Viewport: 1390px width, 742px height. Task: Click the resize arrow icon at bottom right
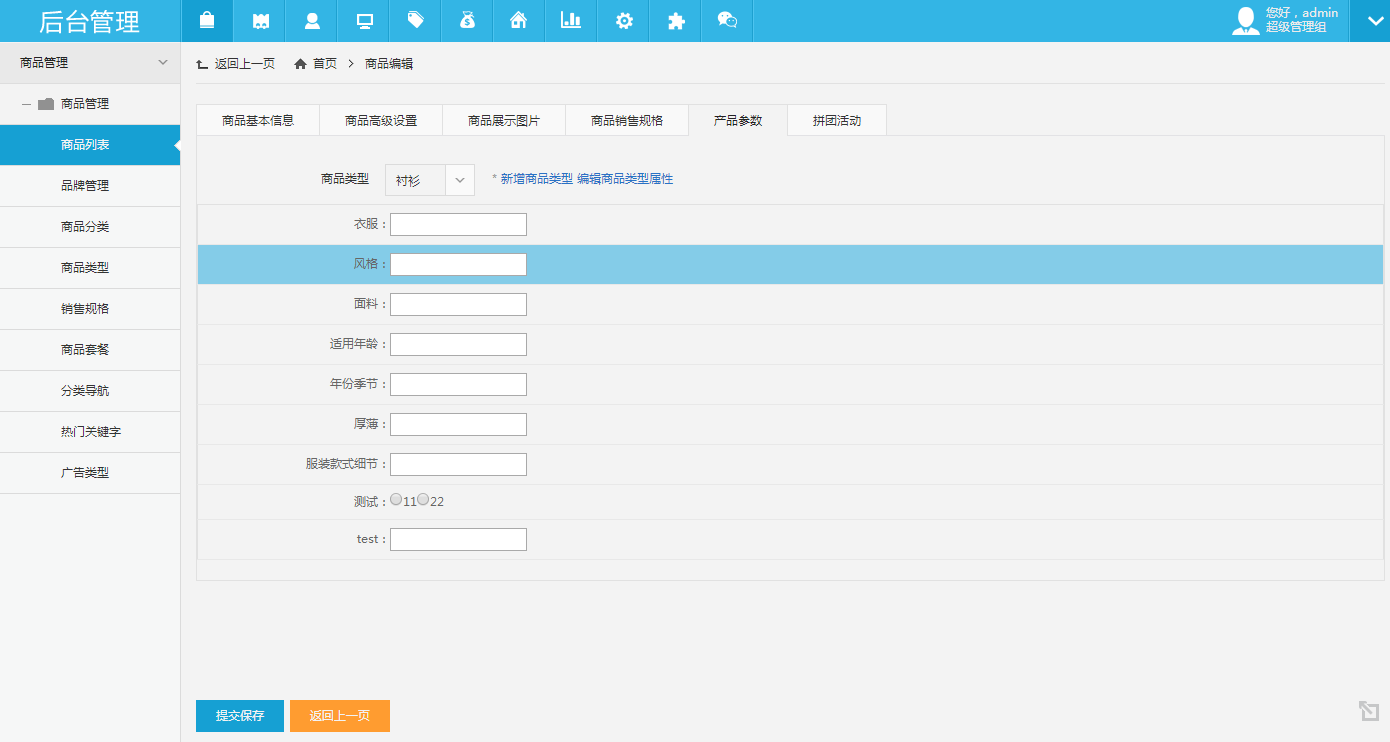click(x=1369, y=711)
